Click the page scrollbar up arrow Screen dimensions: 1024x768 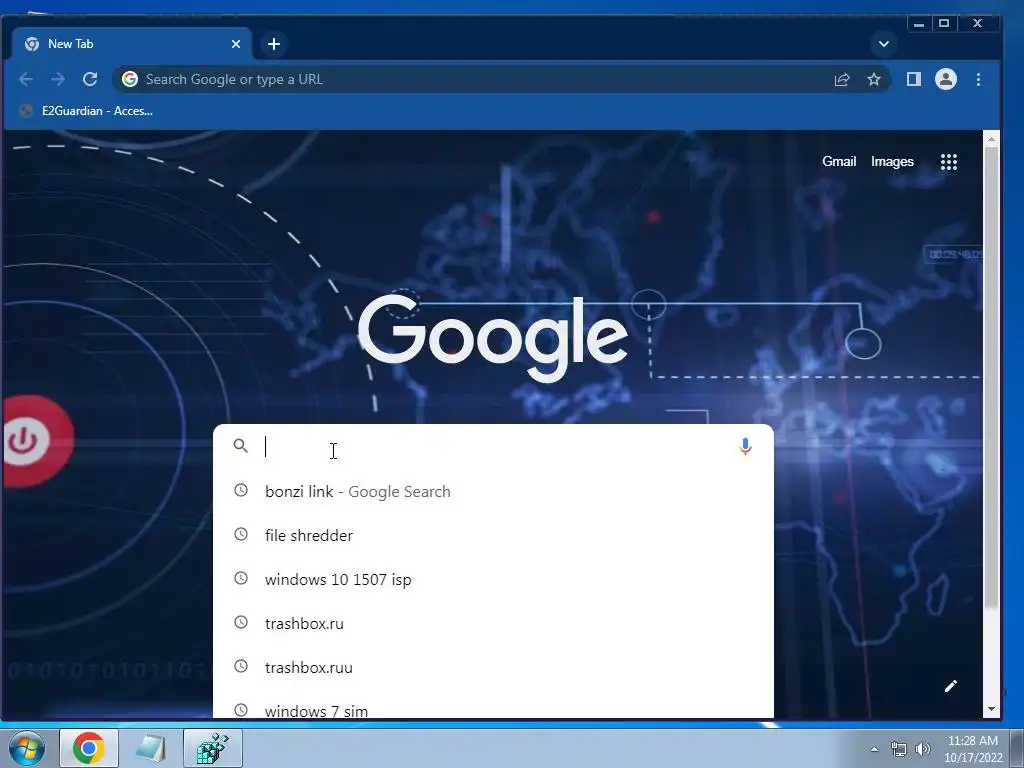(x=991, y=139)
